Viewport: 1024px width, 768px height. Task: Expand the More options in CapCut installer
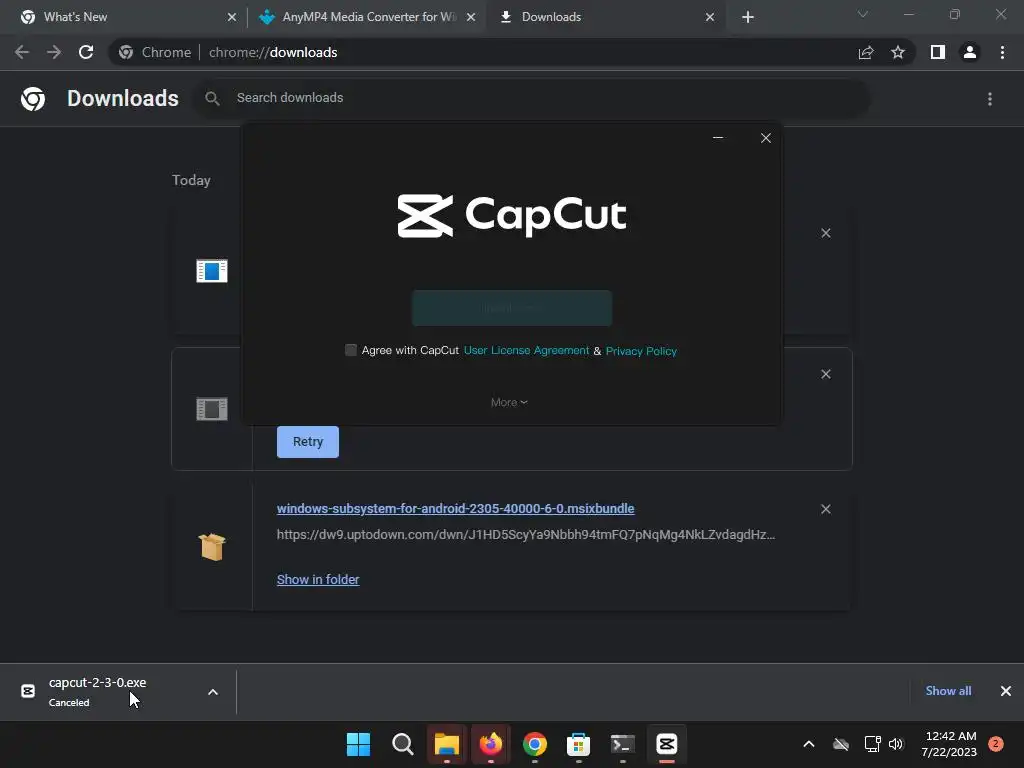(x=509, y=402)
